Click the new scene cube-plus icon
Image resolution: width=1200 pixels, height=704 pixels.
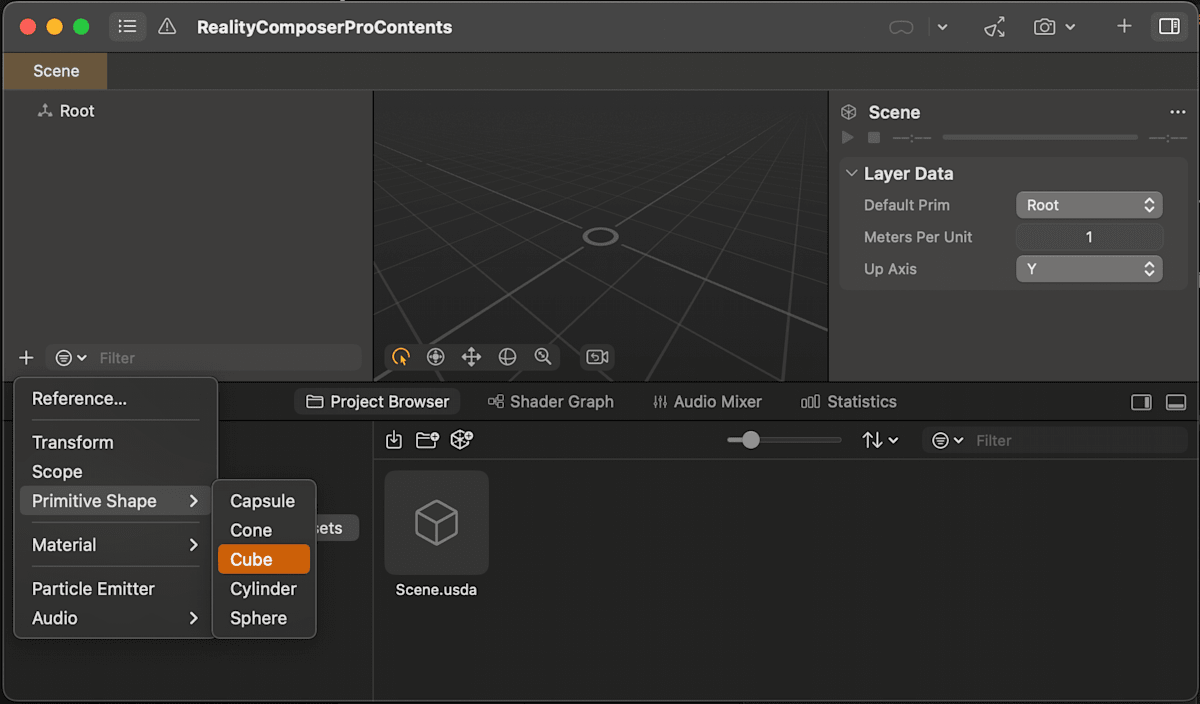[x=461, y=440]
